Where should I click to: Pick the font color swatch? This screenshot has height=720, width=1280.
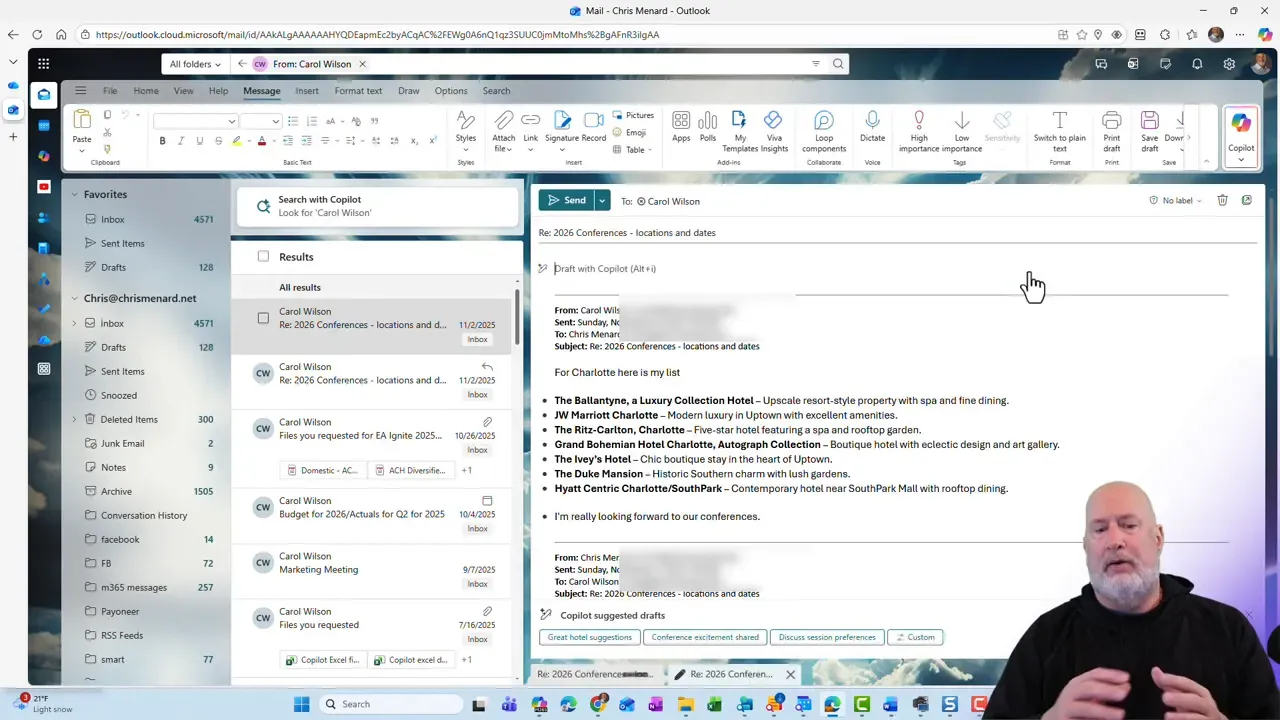click(261, 140)
